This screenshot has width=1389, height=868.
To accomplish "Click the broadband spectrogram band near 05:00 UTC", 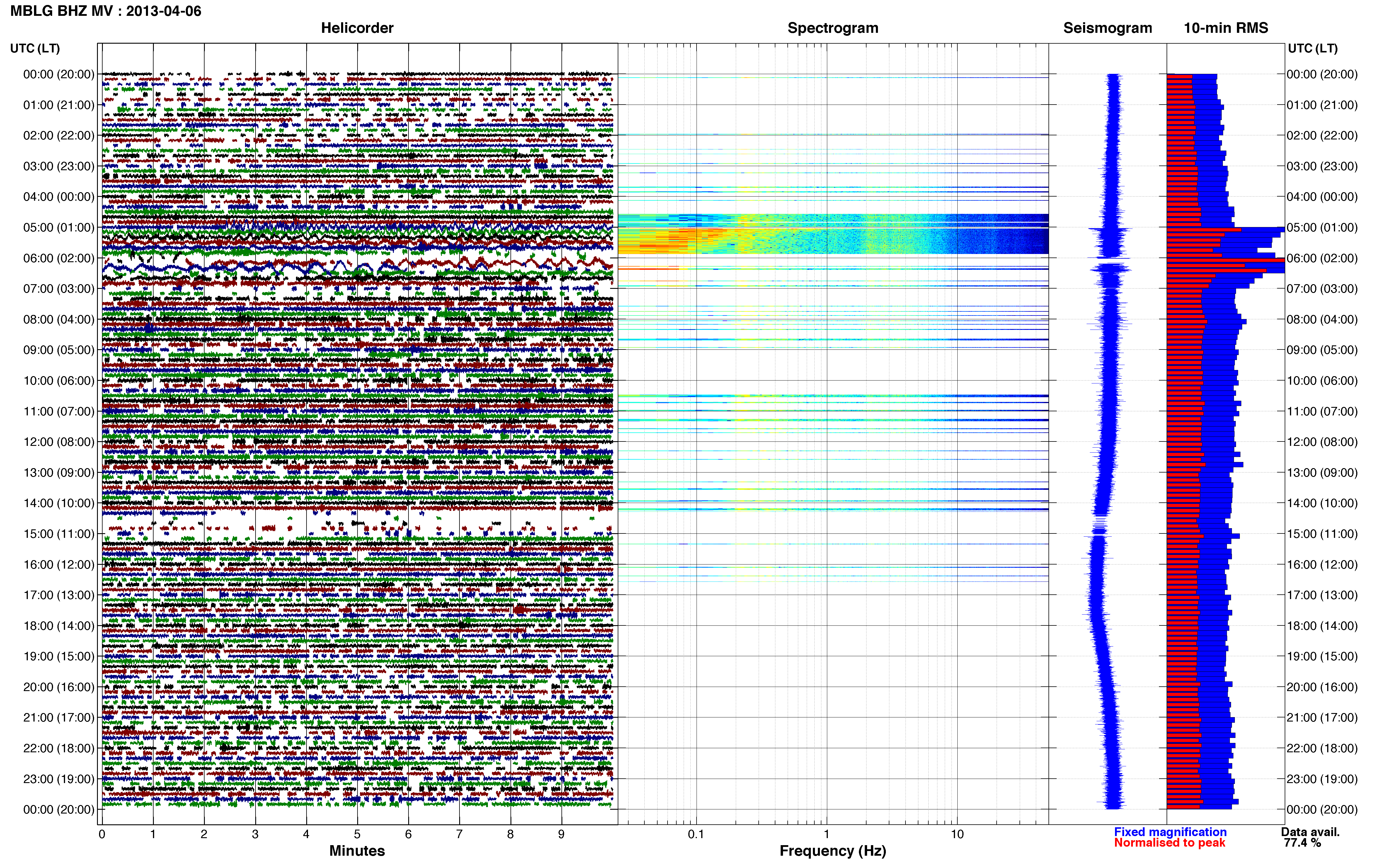I will (833, 234).
